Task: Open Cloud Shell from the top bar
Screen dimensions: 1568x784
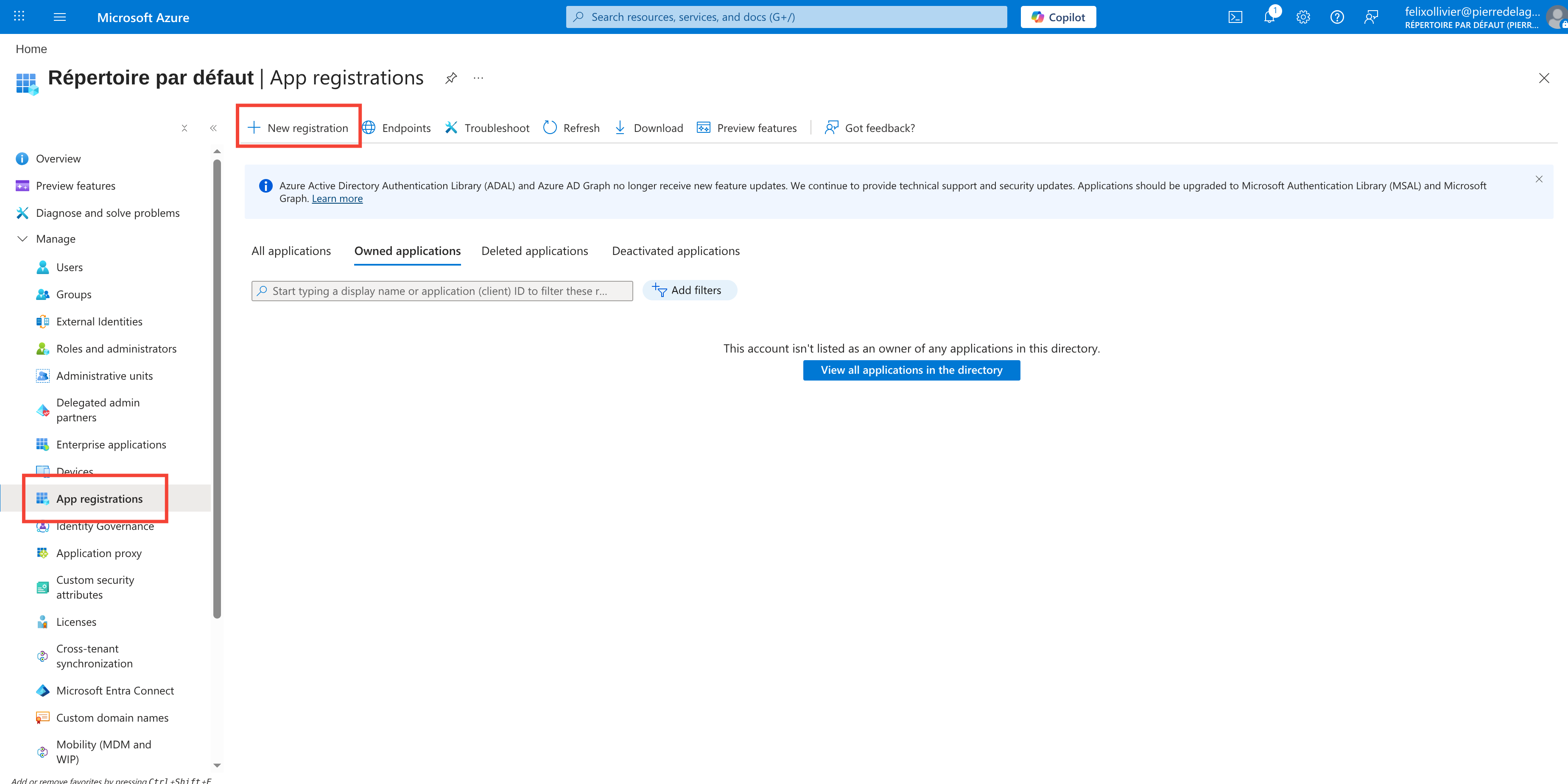Action: (x=1235, y=17)
